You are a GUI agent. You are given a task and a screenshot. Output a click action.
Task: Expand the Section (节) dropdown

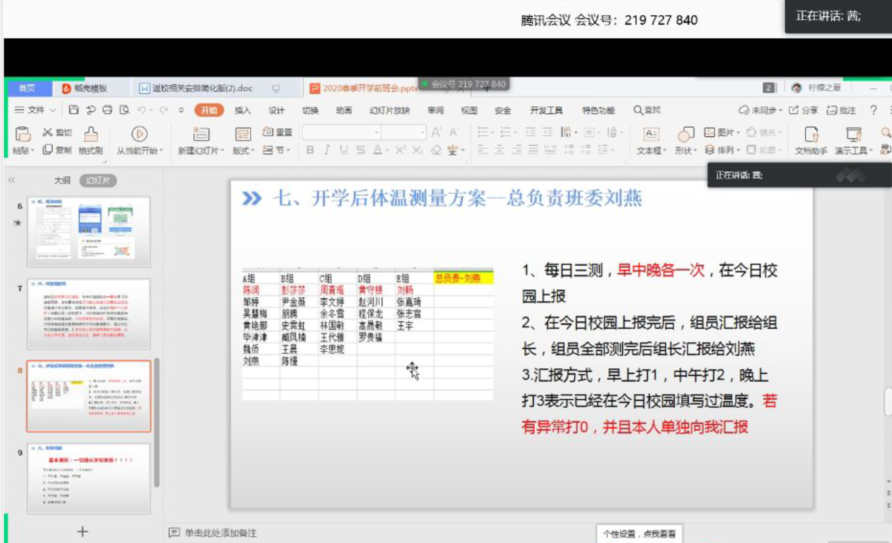point(276,150)
